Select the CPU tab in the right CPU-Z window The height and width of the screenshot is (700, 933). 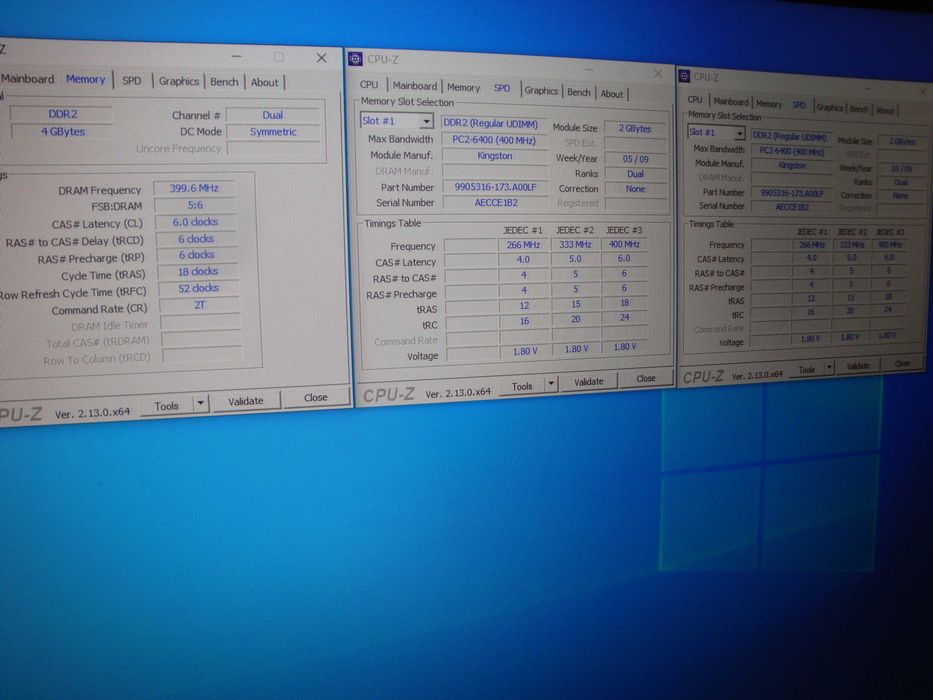(695, 99)
